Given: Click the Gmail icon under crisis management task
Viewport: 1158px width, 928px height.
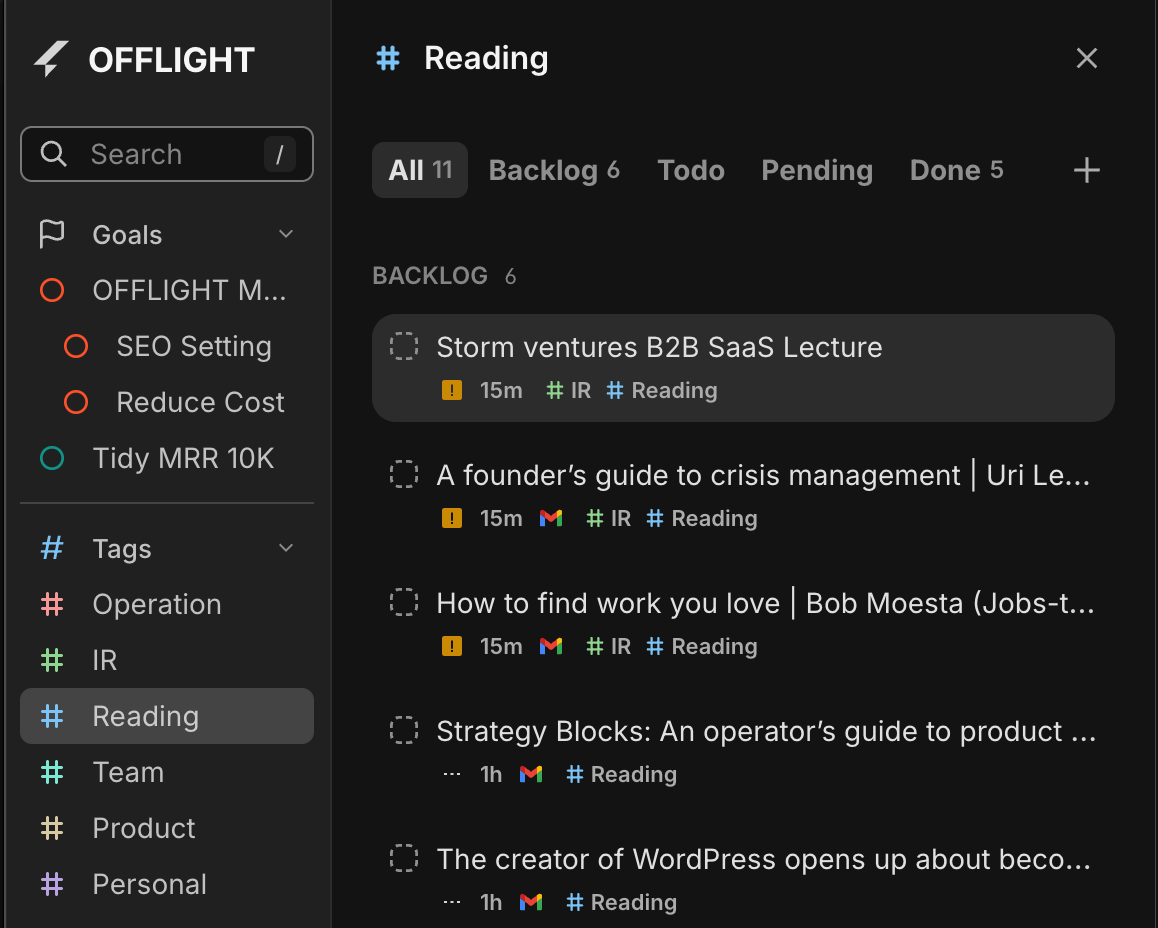Looking at the screenshot, I should coord(551,518).
